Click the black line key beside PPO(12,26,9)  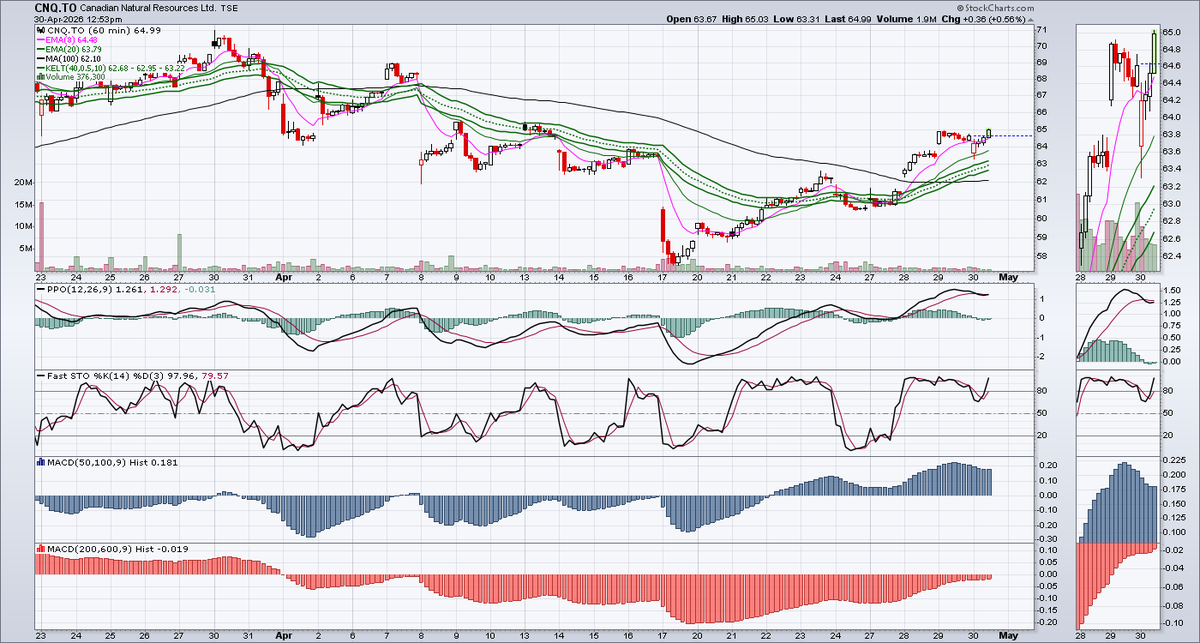[x=40, y=291]
